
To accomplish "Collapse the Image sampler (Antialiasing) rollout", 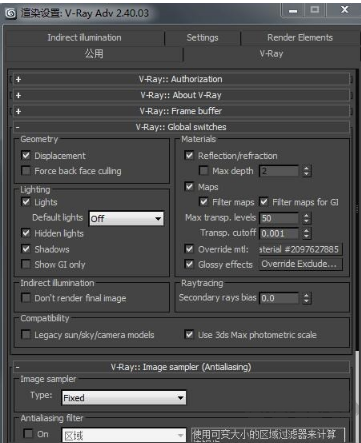I will 181,367.
